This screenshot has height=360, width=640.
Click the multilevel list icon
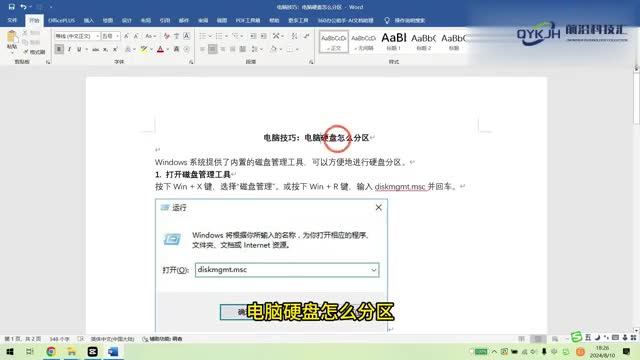coord(235,36)
